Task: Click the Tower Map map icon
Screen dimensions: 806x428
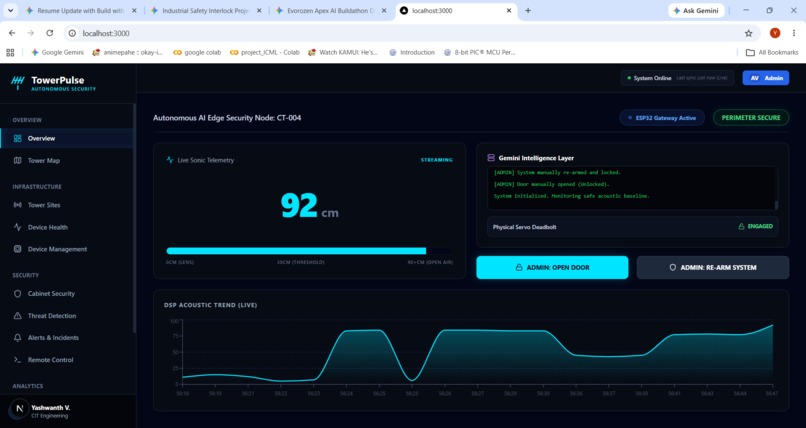Action: tap(17, 160)
